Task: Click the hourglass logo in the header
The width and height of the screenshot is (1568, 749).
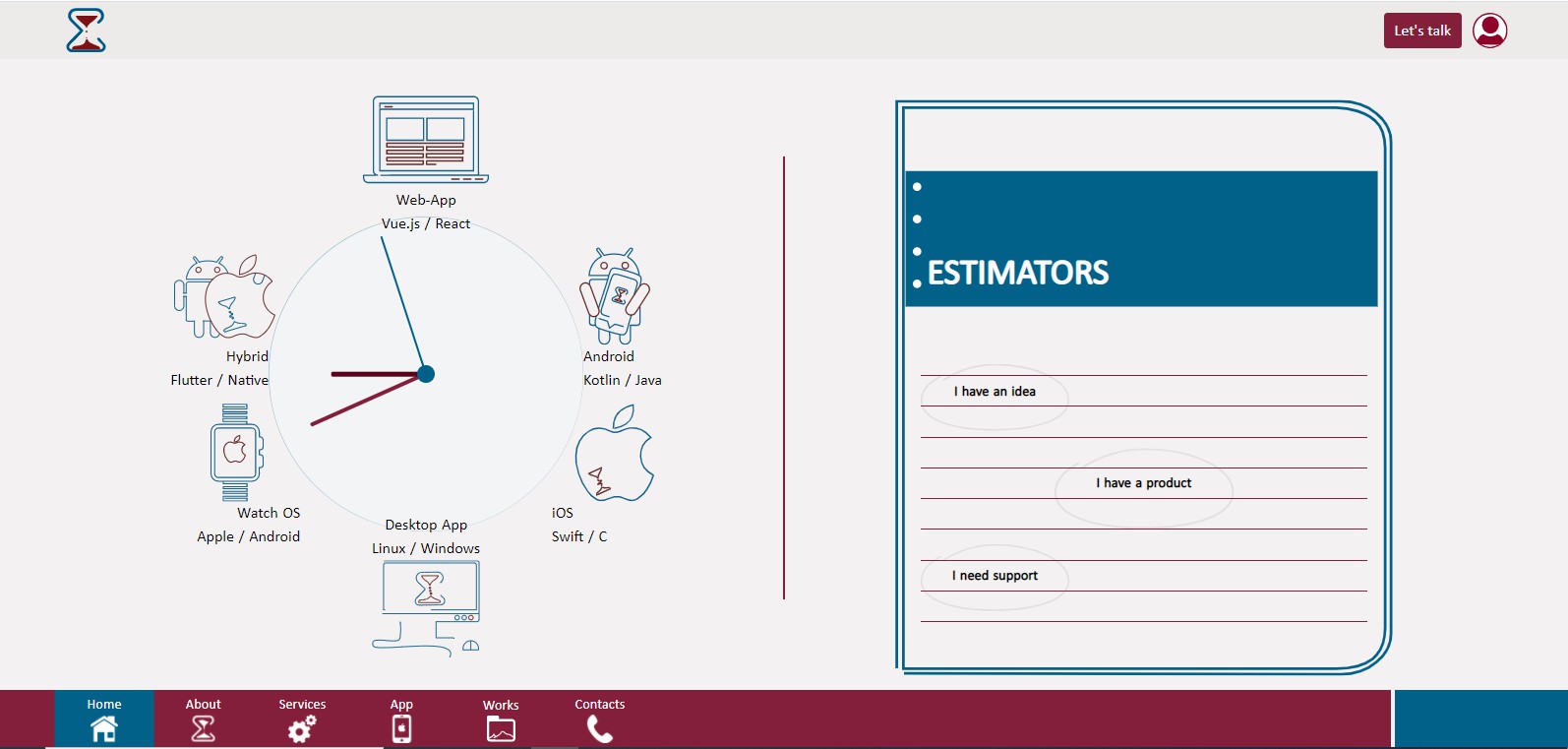Action: coord(86,31)
